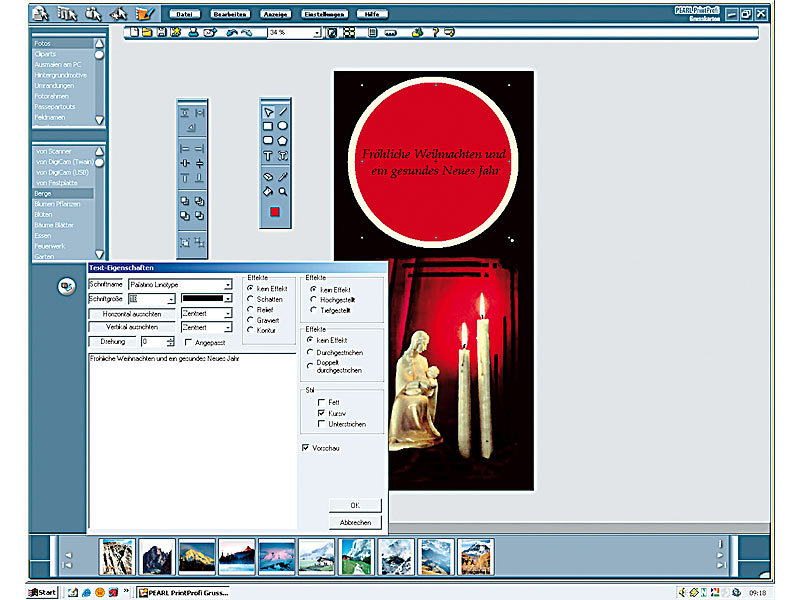
Task: Select the arrow pointer tool
Action: pyautogui.click(x=268, y=112)
